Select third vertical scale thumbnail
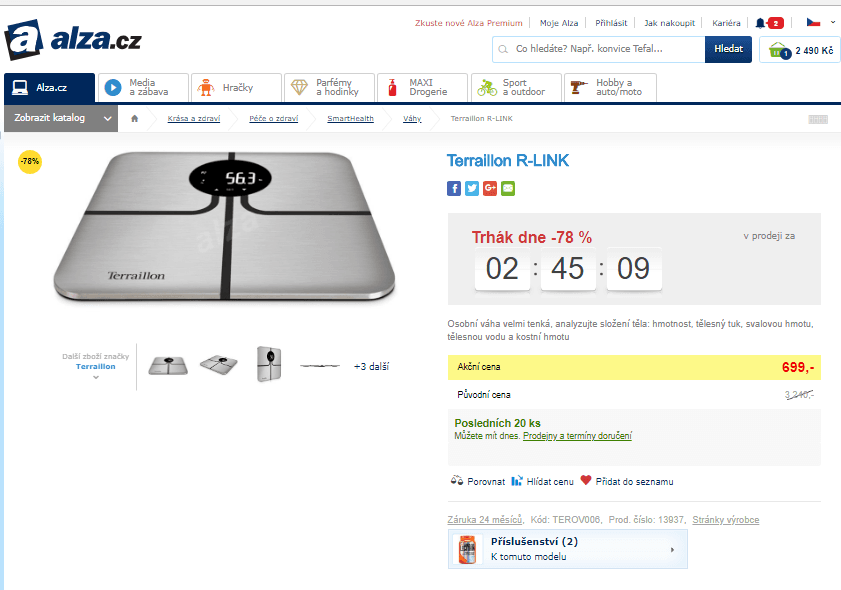Image resolution: width=841 pixels, height=590 pixels. [269, 364]
